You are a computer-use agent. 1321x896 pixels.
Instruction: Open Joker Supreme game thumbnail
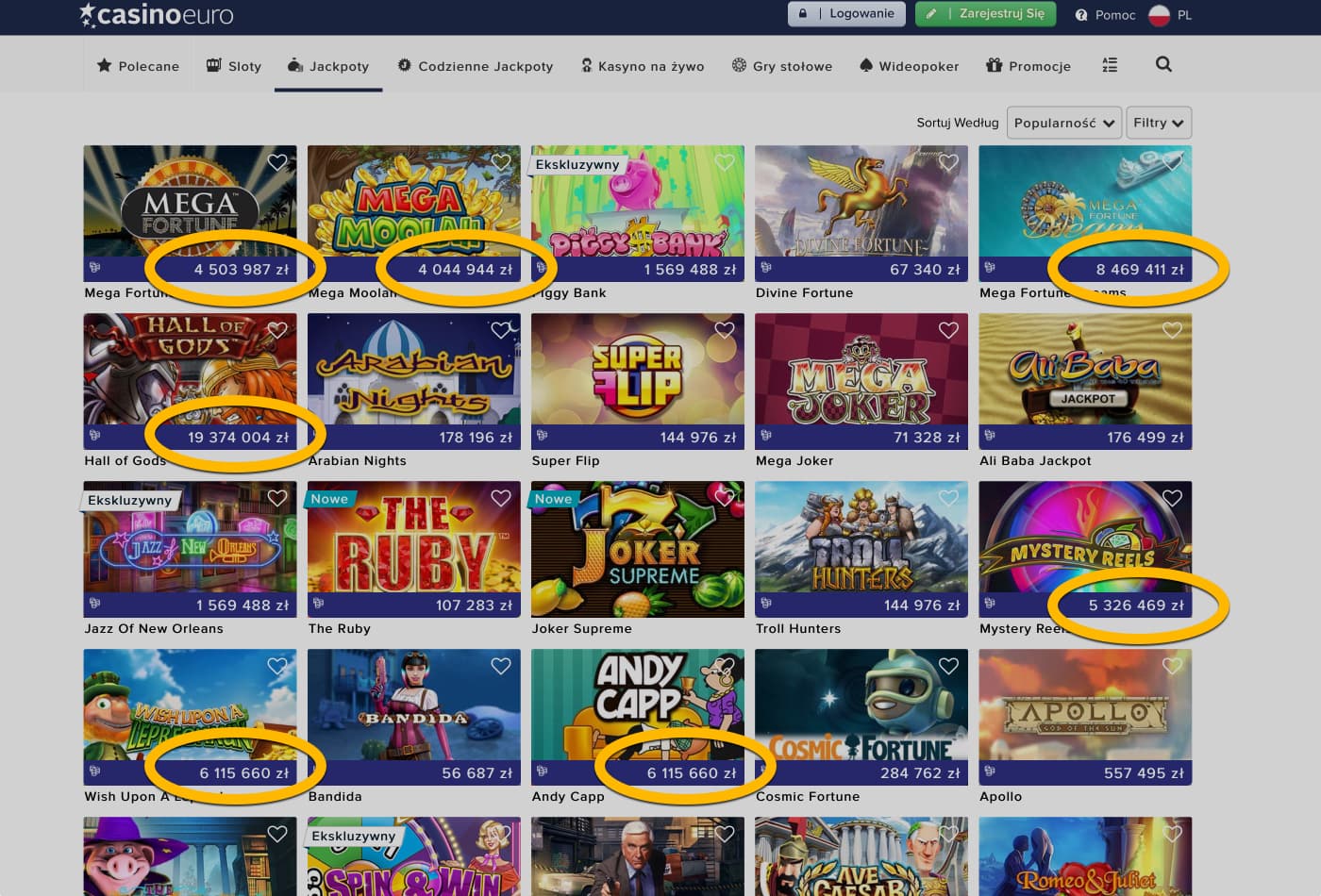click(638, 549)
